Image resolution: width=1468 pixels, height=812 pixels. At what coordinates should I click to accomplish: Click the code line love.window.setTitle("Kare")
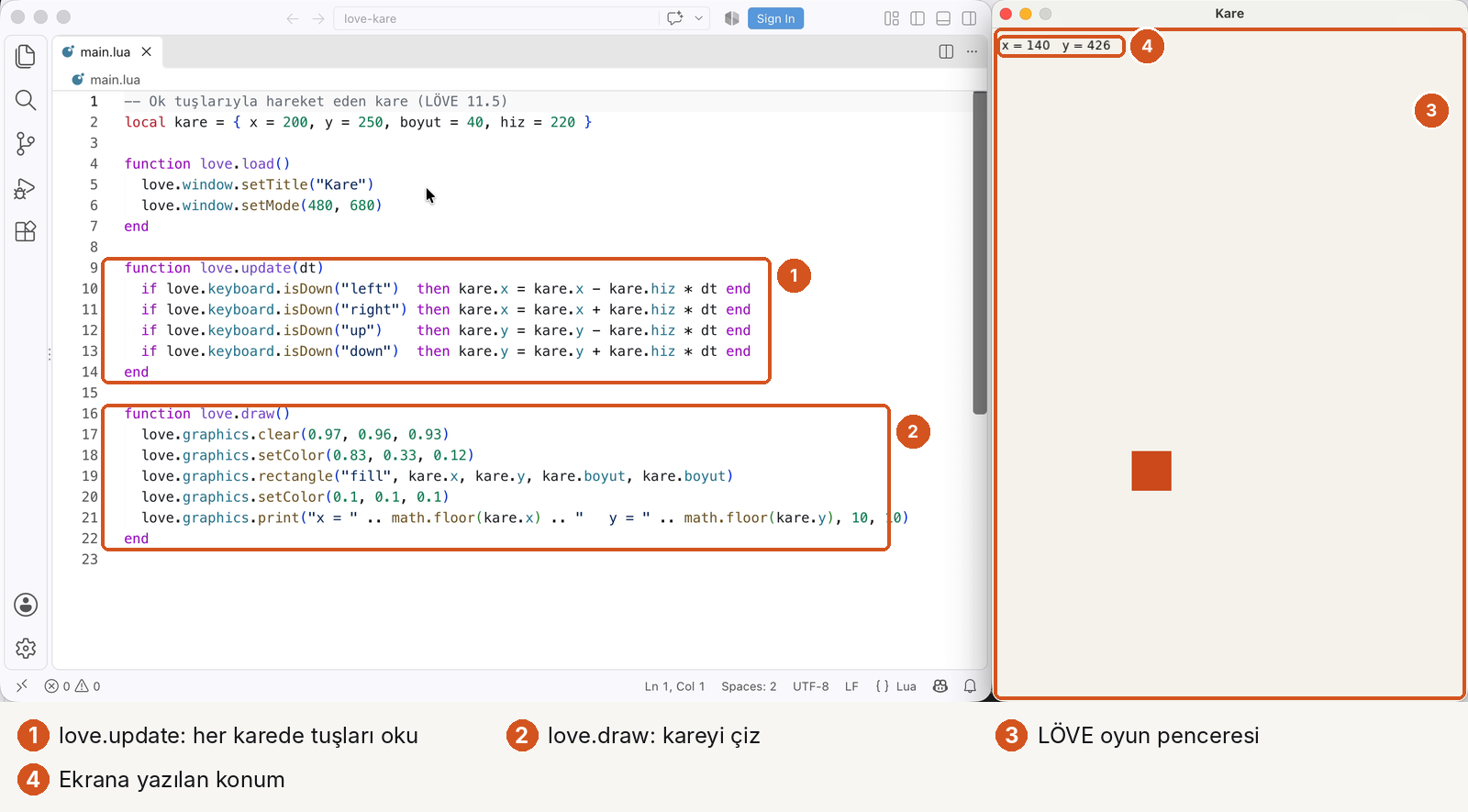[258, 184]
